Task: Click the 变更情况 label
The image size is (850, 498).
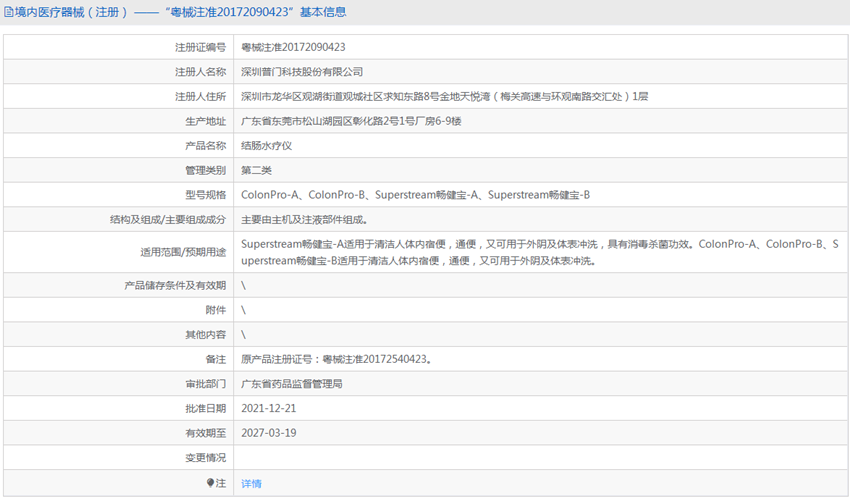Action: point(205,458)
